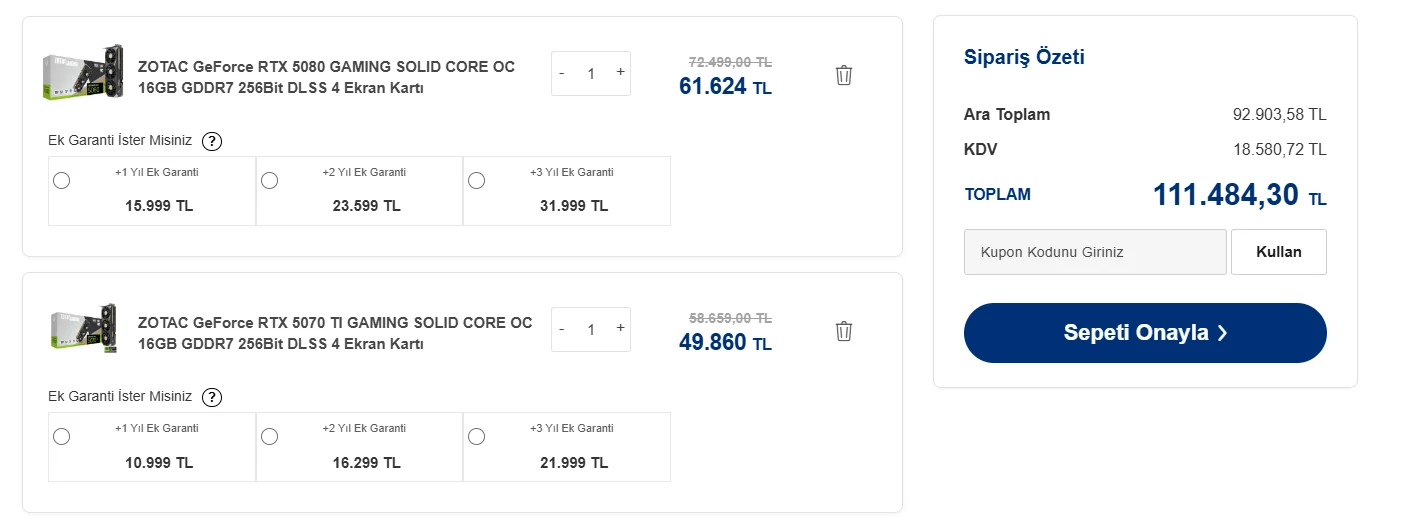Open warranty help icon for RTX 5080
The image size is (1422, 524).
(x=212, y=141)
